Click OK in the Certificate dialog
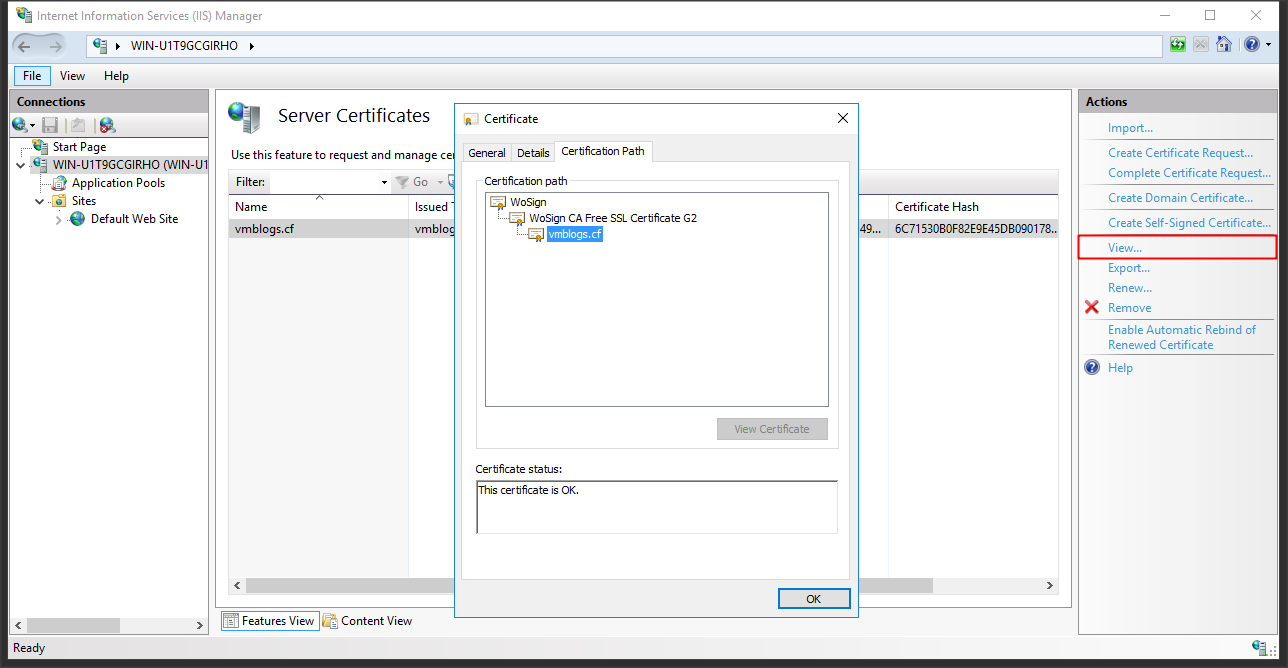Viewport: 1288px width, 668px height. (813, 598)
